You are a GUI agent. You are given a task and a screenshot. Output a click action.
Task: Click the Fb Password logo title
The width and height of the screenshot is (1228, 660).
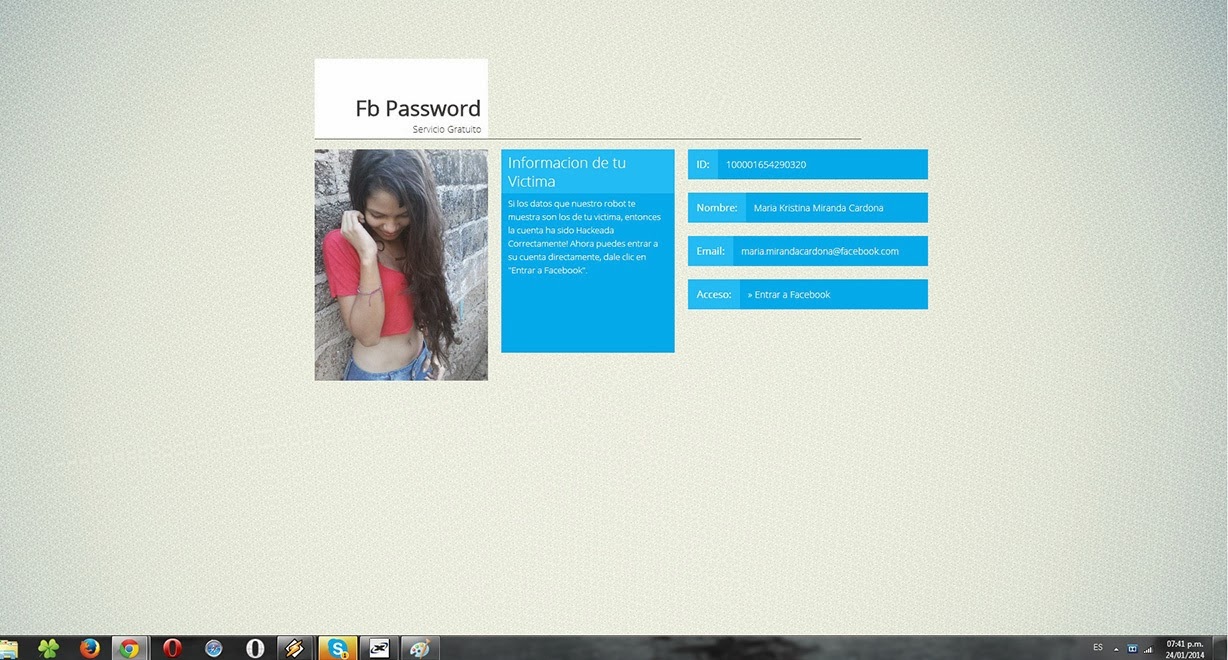[x=418, y=108]
